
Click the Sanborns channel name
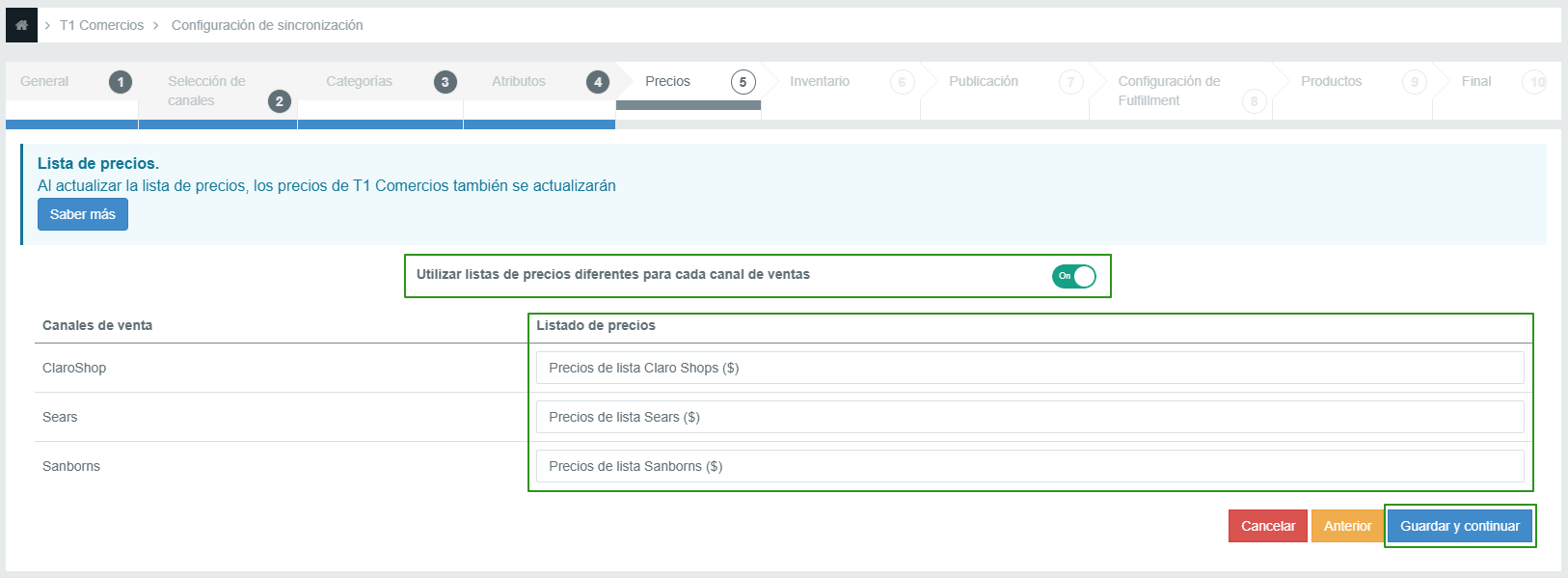(x=71, y=466)
